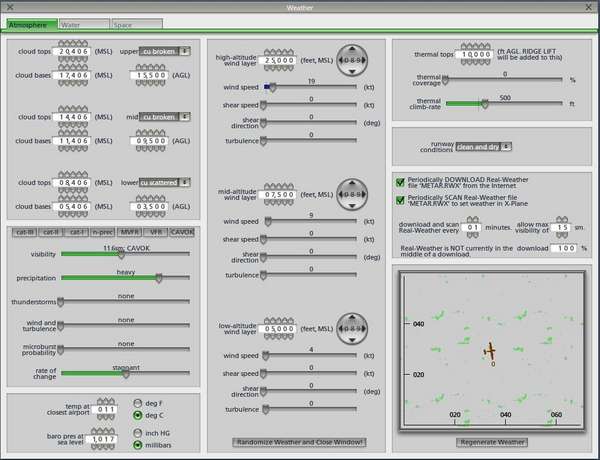Click the wind and turbulence slider handle

point(60,326)
